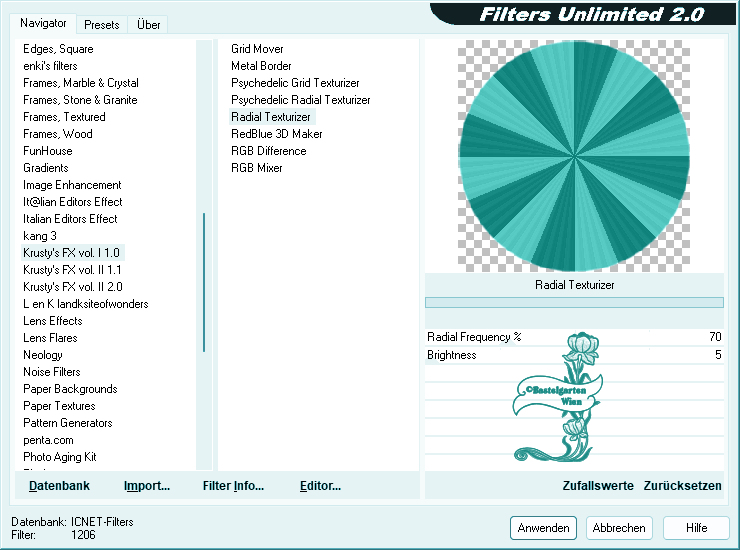
Task: Select Noise Filters category
Action: pos(51,372)
